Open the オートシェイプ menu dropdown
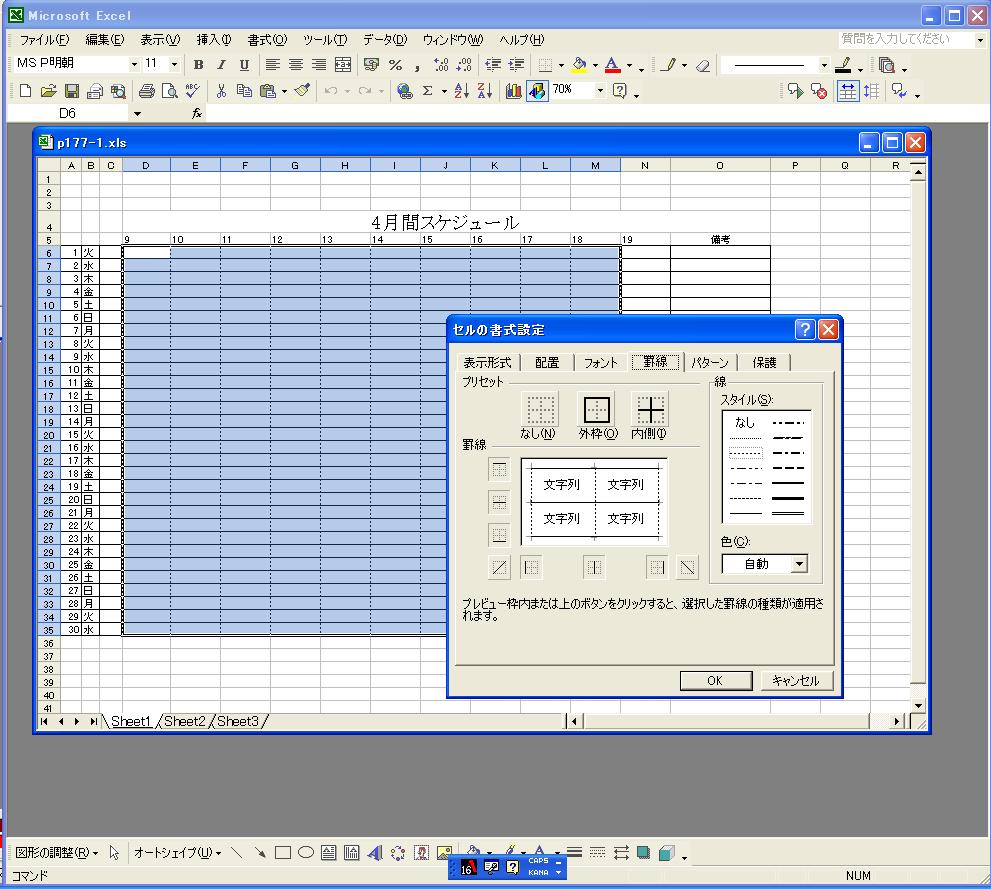Viewport: 991px width, 889px height. click(178, 853)
